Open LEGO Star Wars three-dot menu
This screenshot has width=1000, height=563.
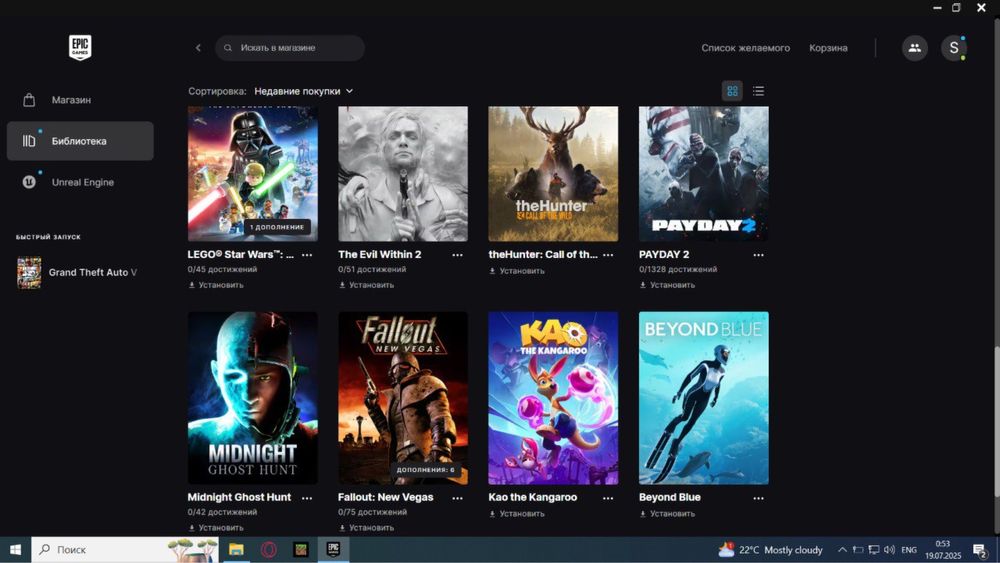307,255
